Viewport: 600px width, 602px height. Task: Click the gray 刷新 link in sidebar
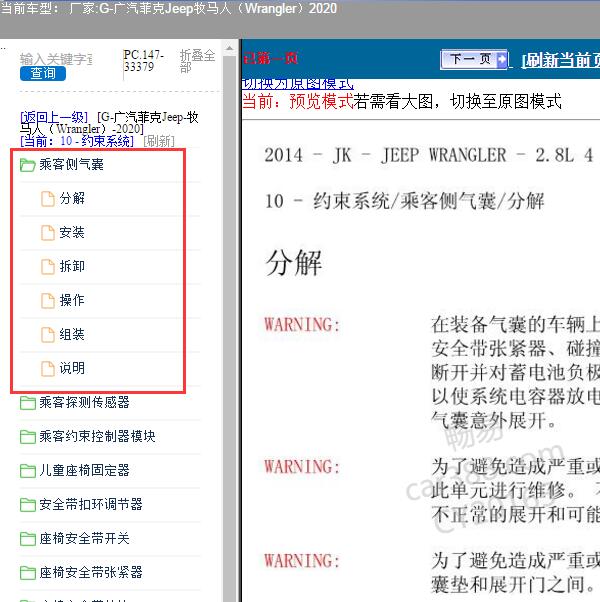tap(159, 141)
